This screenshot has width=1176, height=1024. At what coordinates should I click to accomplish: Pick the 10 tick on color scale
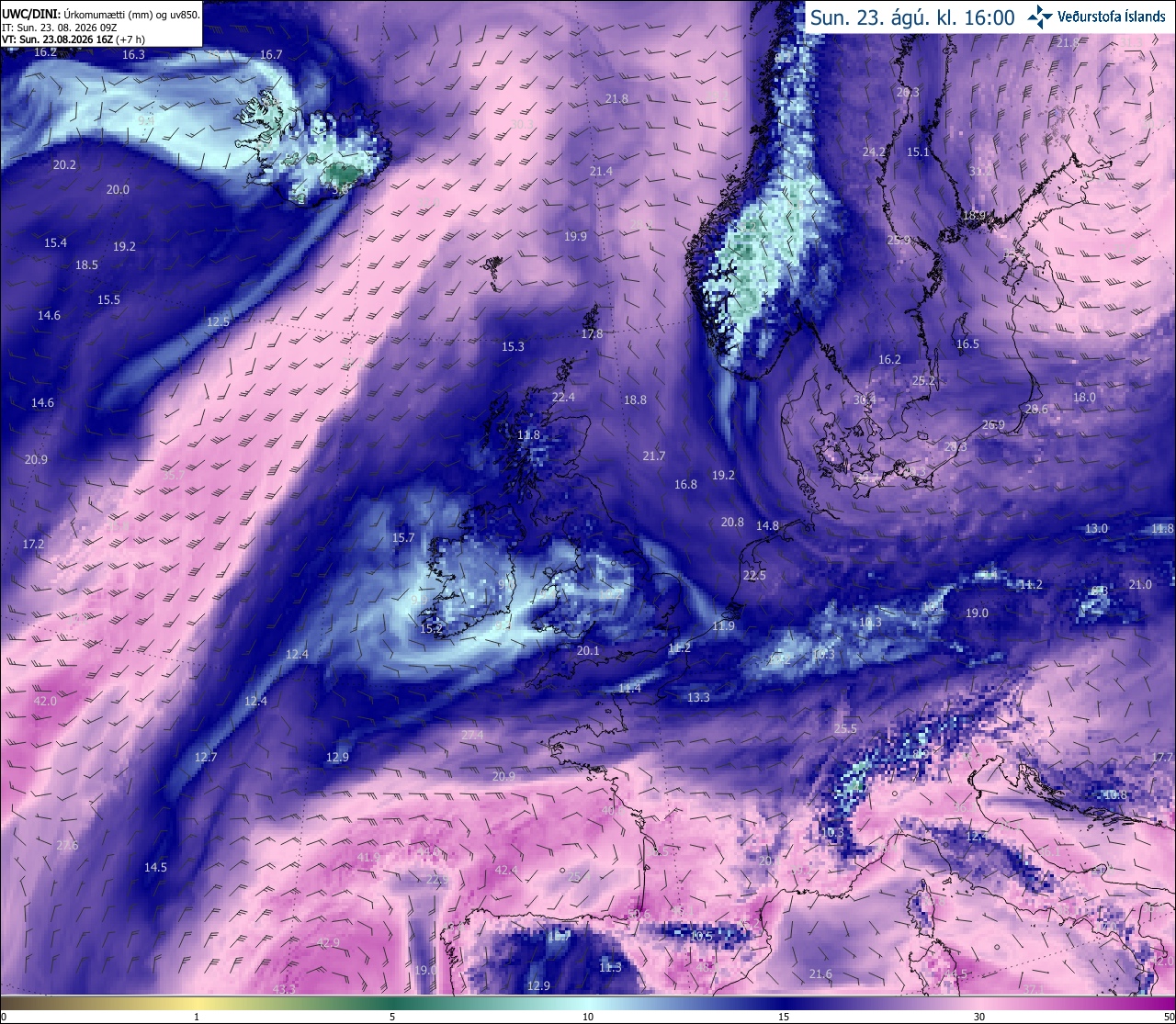point(588,1017)
